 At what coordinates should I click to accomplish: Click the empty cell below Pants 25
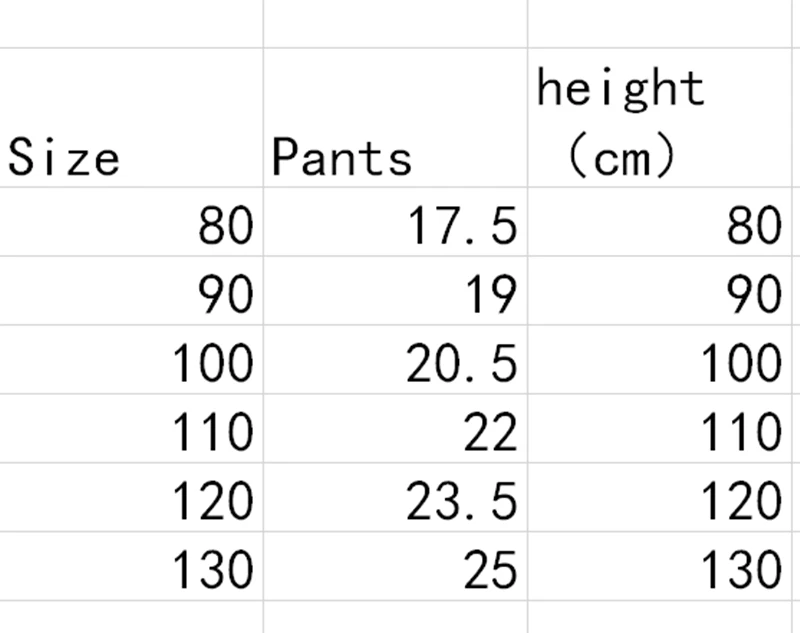pyautogui.click(x=395, y=617)
